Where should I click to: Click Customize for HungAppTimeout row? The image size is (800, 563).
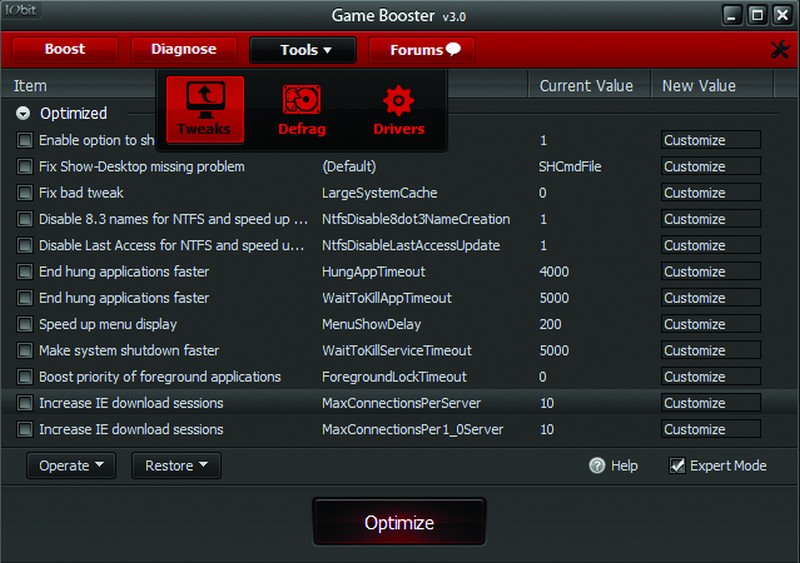711,272
